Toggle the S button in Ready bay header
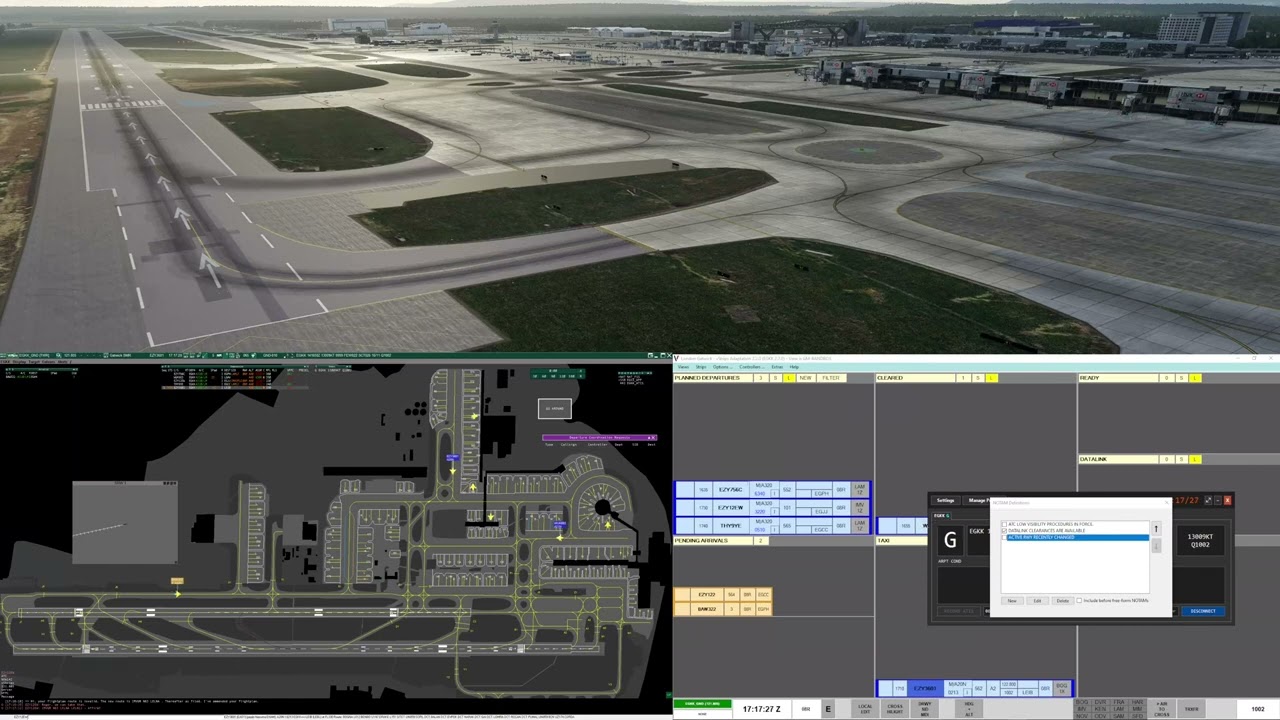Viewport: 1280px width, 720px height. (x=1181, y=378)
